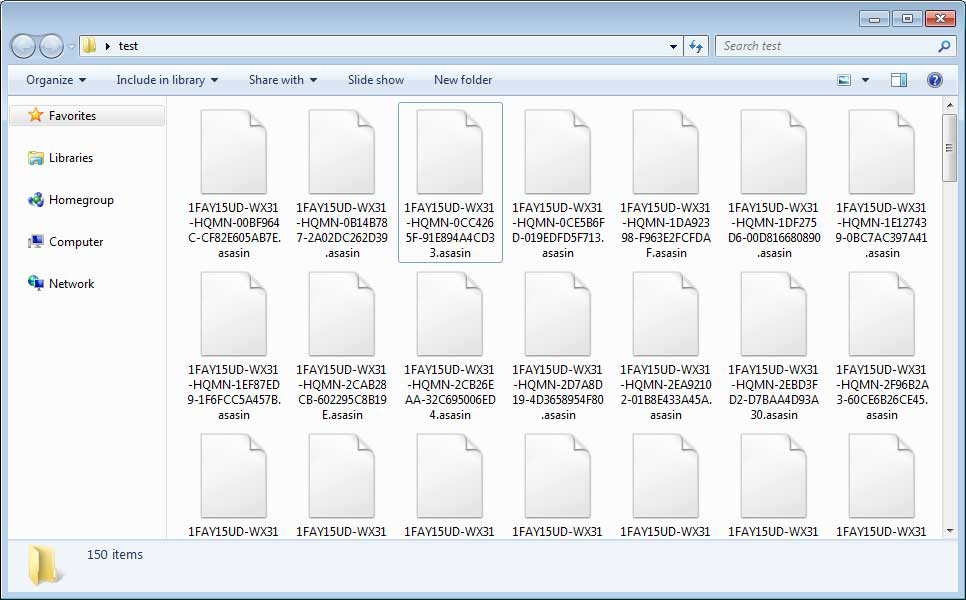Open recent pages dropdown beside navigation arrows

71,47
